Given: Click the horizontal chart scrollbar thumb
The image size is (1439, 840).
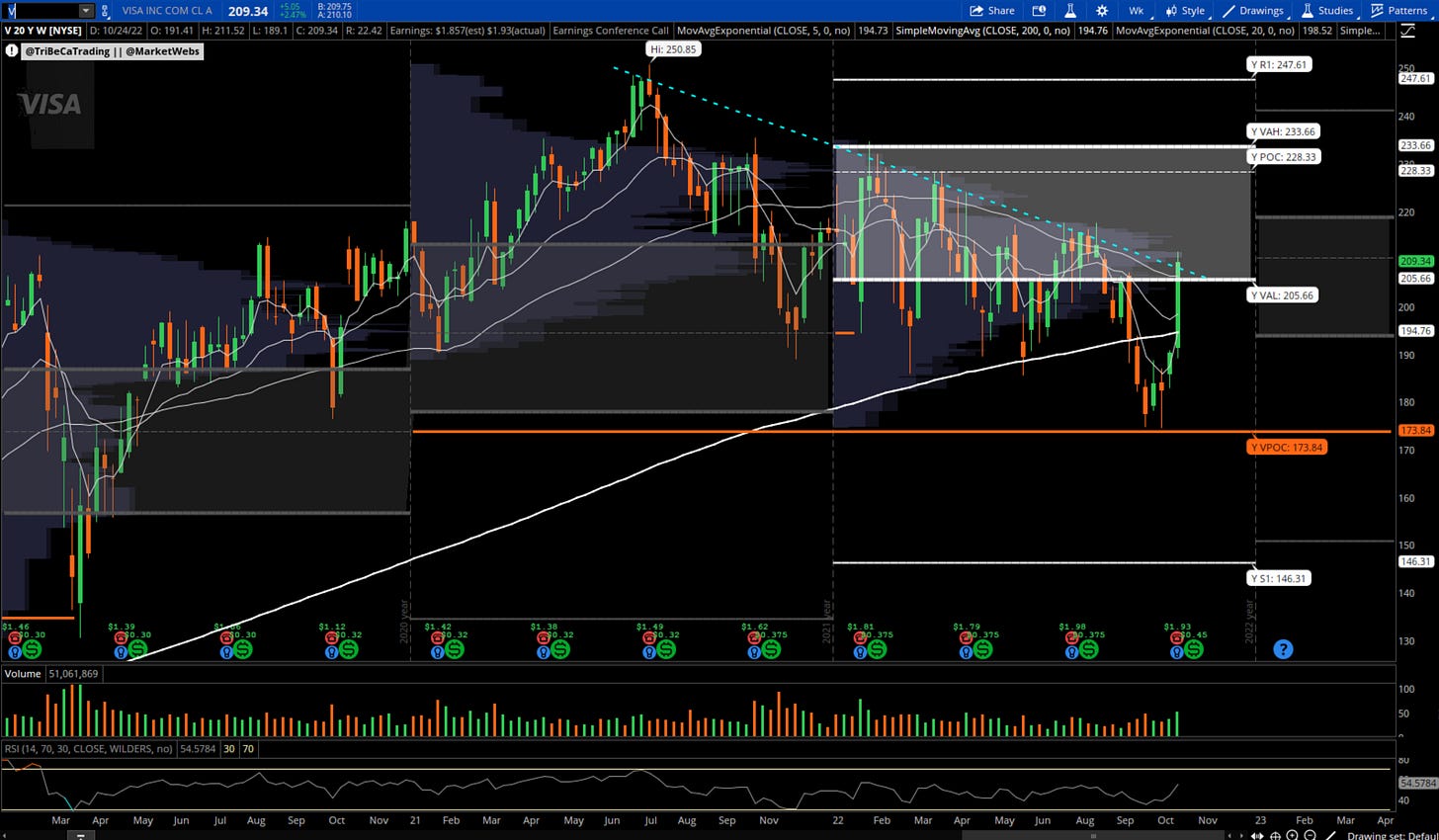Looking at the screenshot, I should 1093,836.
